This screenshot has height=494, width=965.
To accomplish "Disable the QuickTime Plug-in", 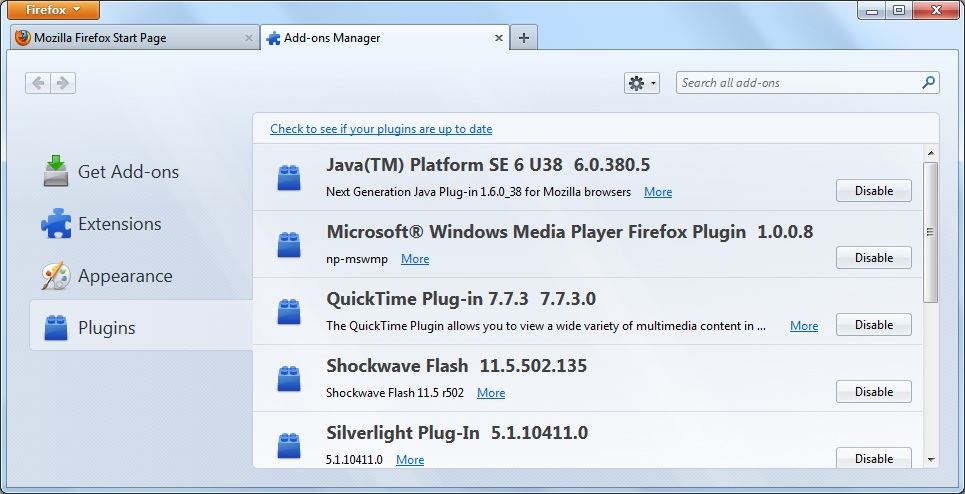I will [x=873, y=325].
